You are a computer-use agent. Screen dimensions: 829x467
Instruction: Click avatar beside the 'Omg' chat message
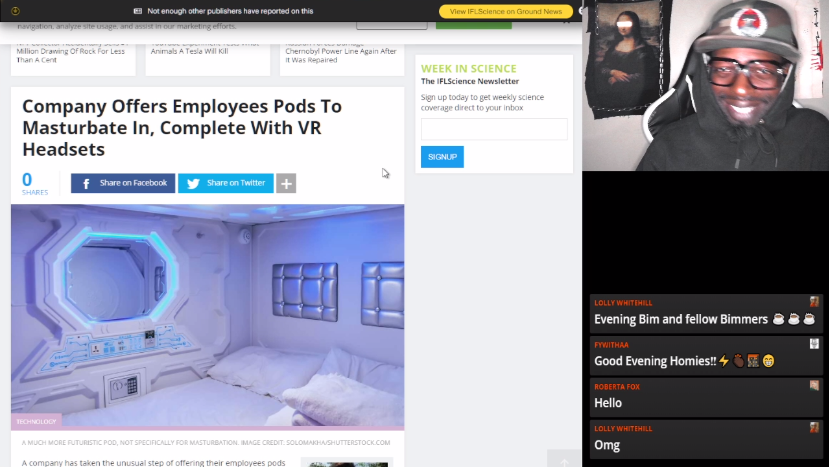tap(815, 428)
